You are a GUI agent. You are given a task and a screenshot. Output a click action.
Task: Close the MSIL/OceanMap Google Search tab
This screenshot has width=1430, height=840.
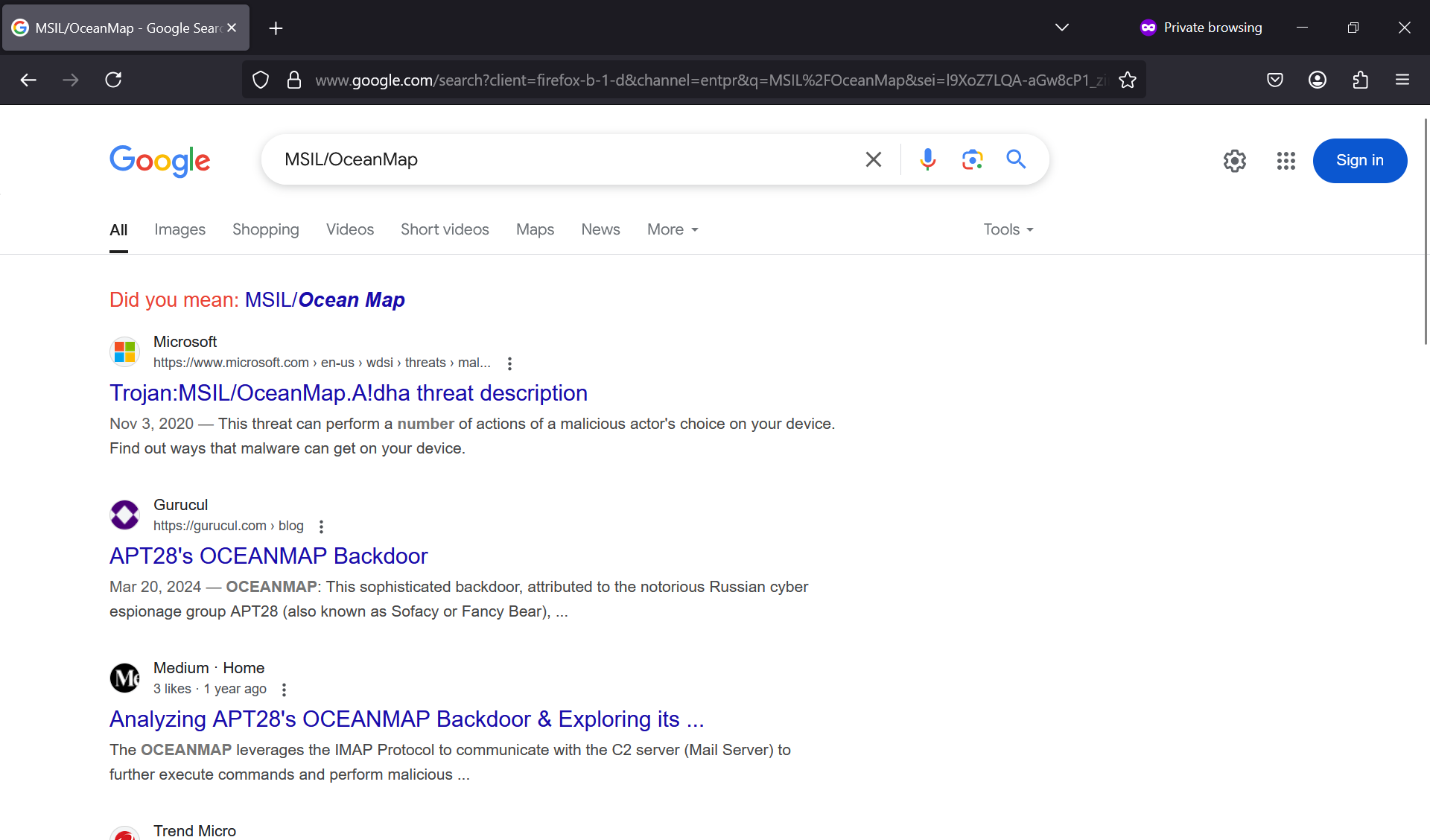coord(232,28)
